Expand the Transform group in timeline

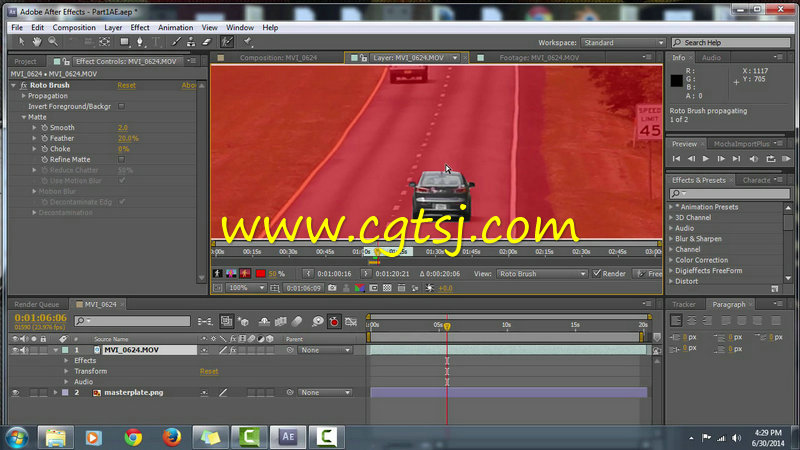66,371
